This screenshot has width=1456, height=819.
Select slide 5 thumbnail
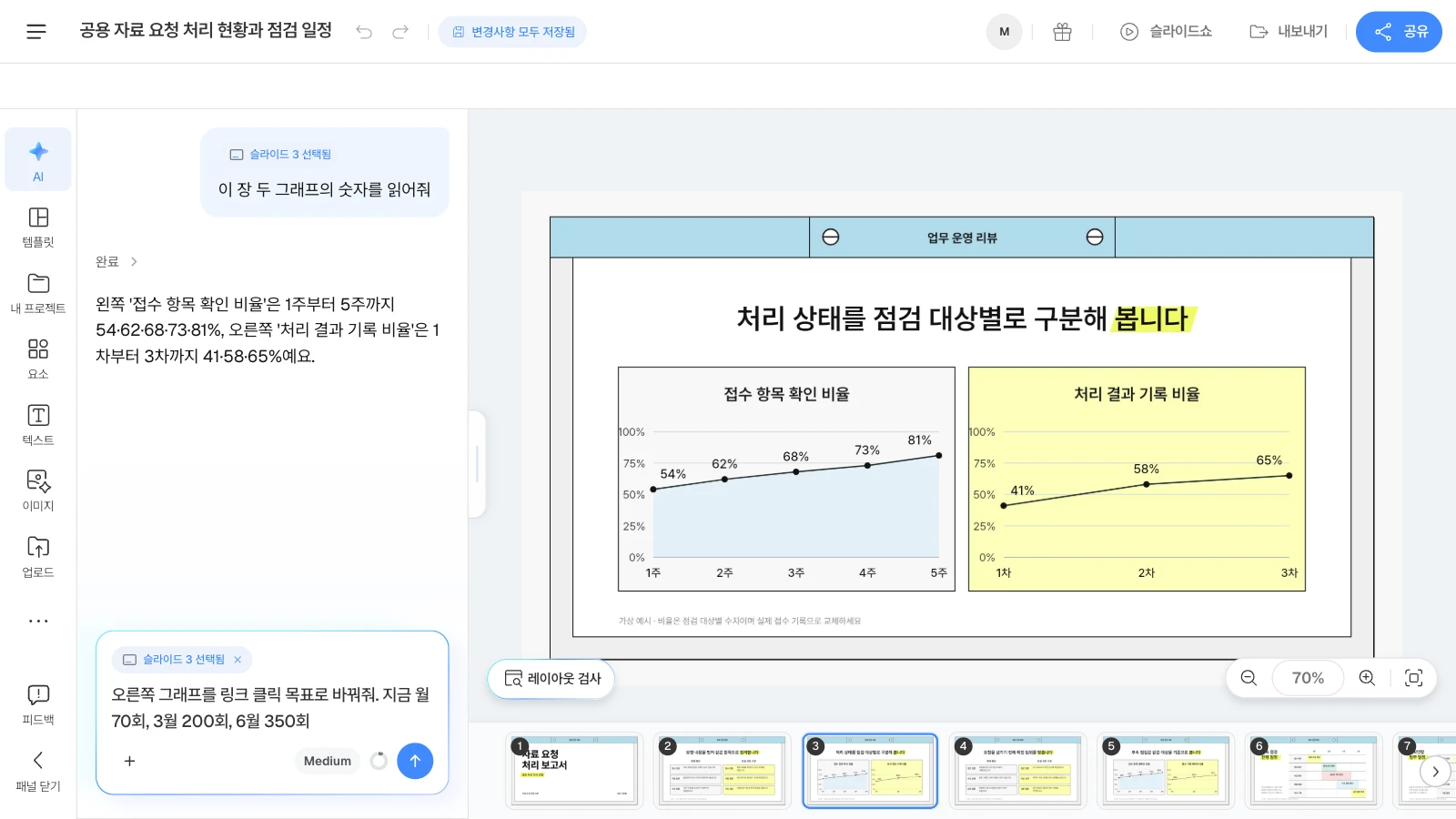1166,771
